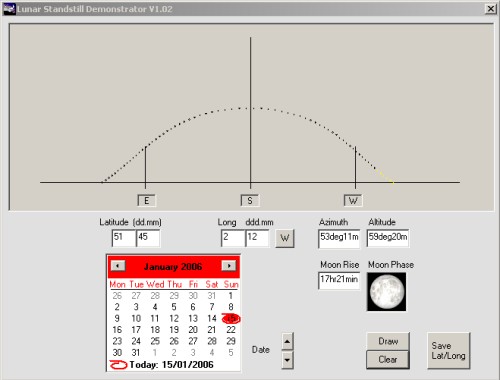Select January 18 in calendar
This screenshot has height=380, width=500.
(x=155, y=330)
